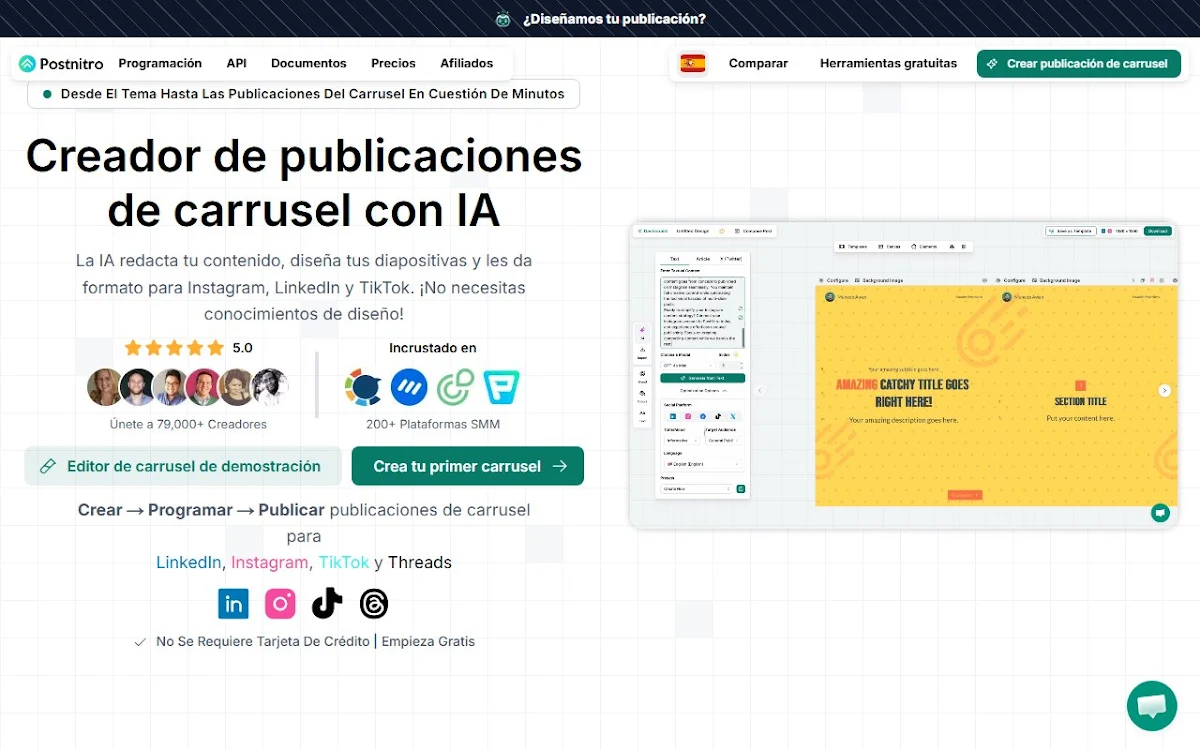Click the multicolored ring platform logo
Viewport: 1200px width, 750px height.
363,386
